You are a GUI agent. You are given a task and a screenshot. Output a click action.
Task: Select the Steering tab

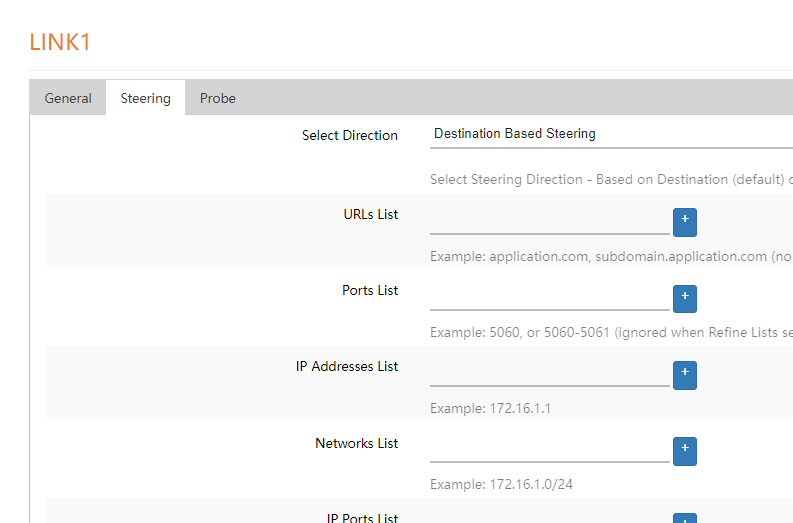(x=145, y=98)
